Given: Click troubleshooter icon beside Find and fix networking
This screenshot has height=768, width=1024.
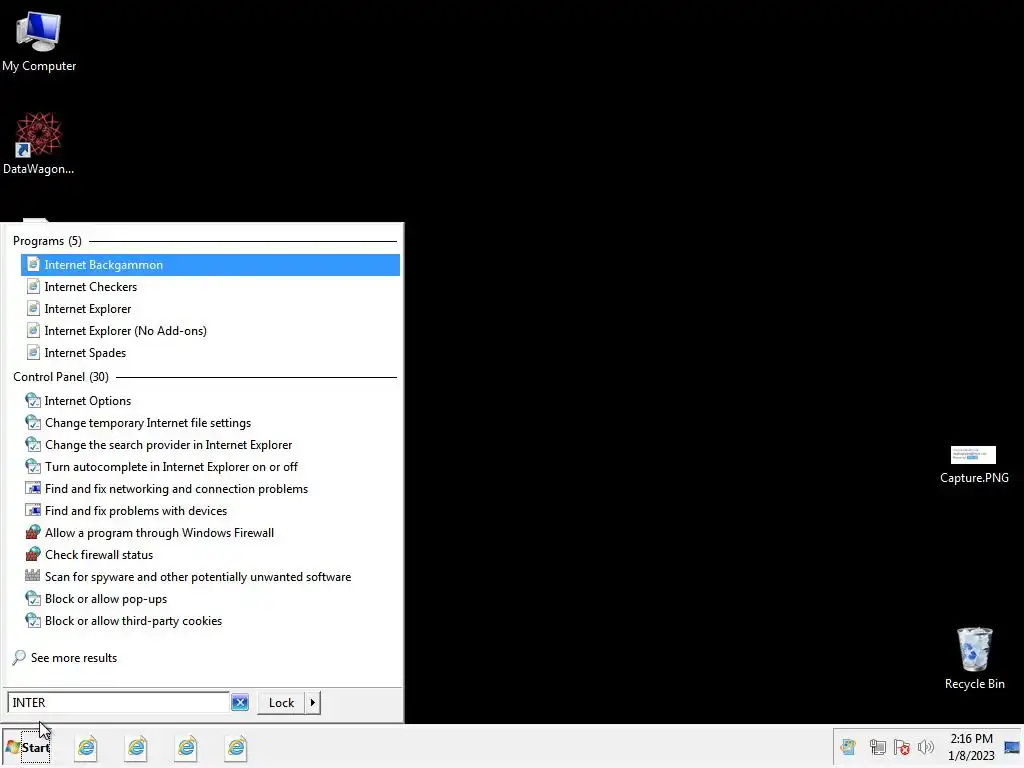Looking at the screenshot, I should pyautogui.click(x=33, y=488).
